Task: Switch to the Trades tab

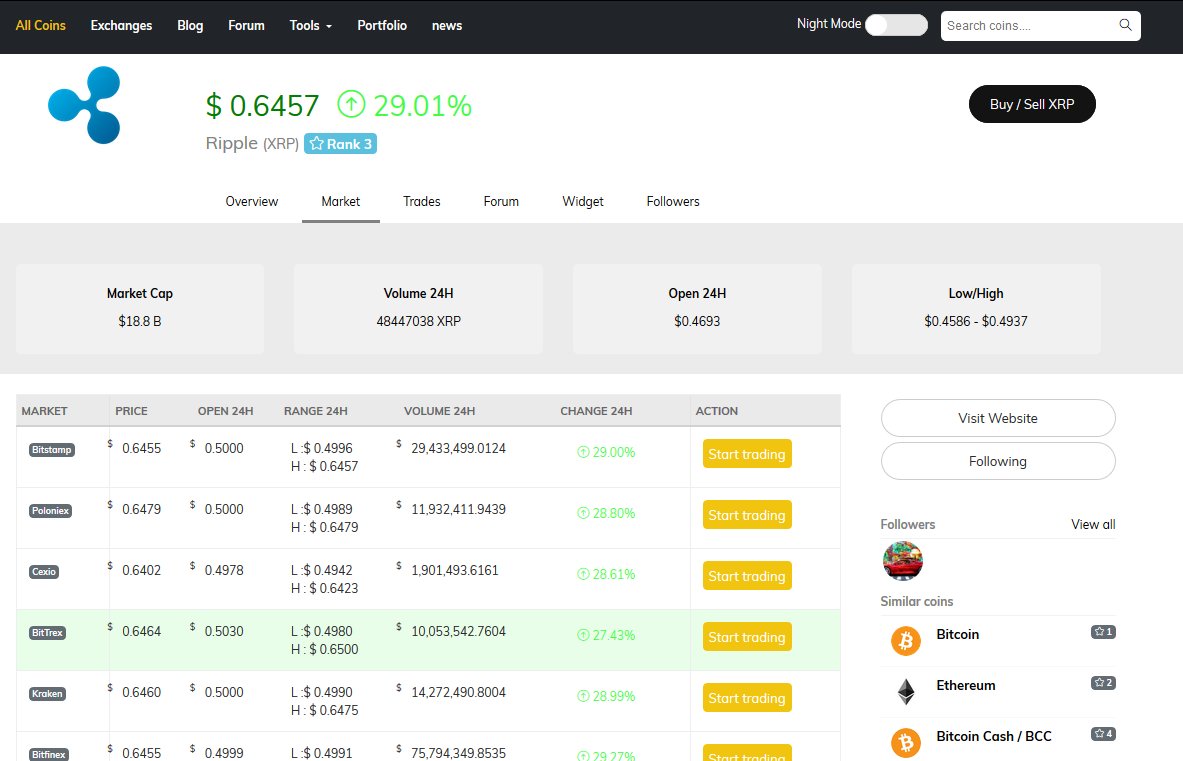Action: click(422, 201)
